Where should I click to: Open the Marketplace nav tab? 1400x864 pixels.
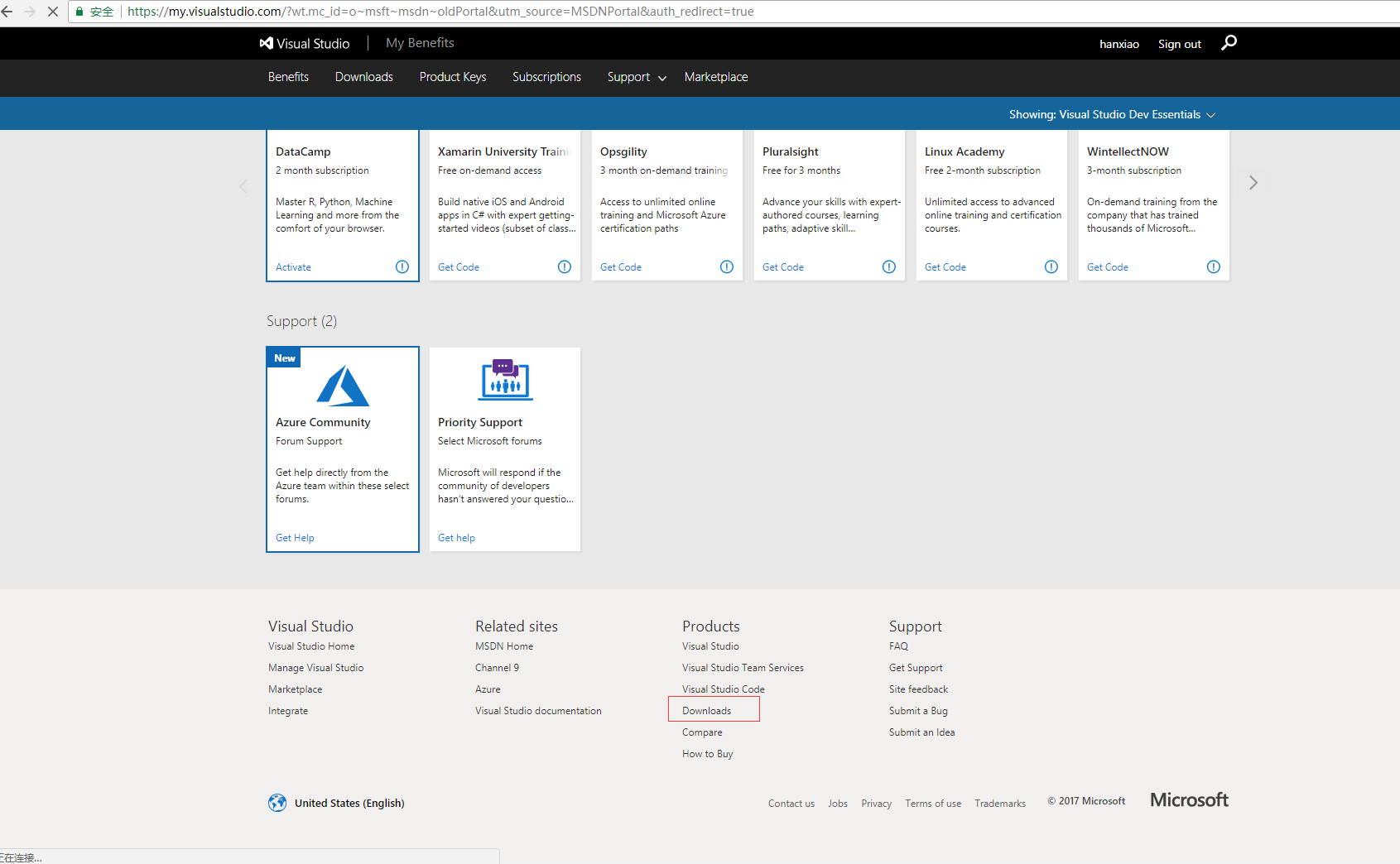pyautogui.click(x=716, y=77)
